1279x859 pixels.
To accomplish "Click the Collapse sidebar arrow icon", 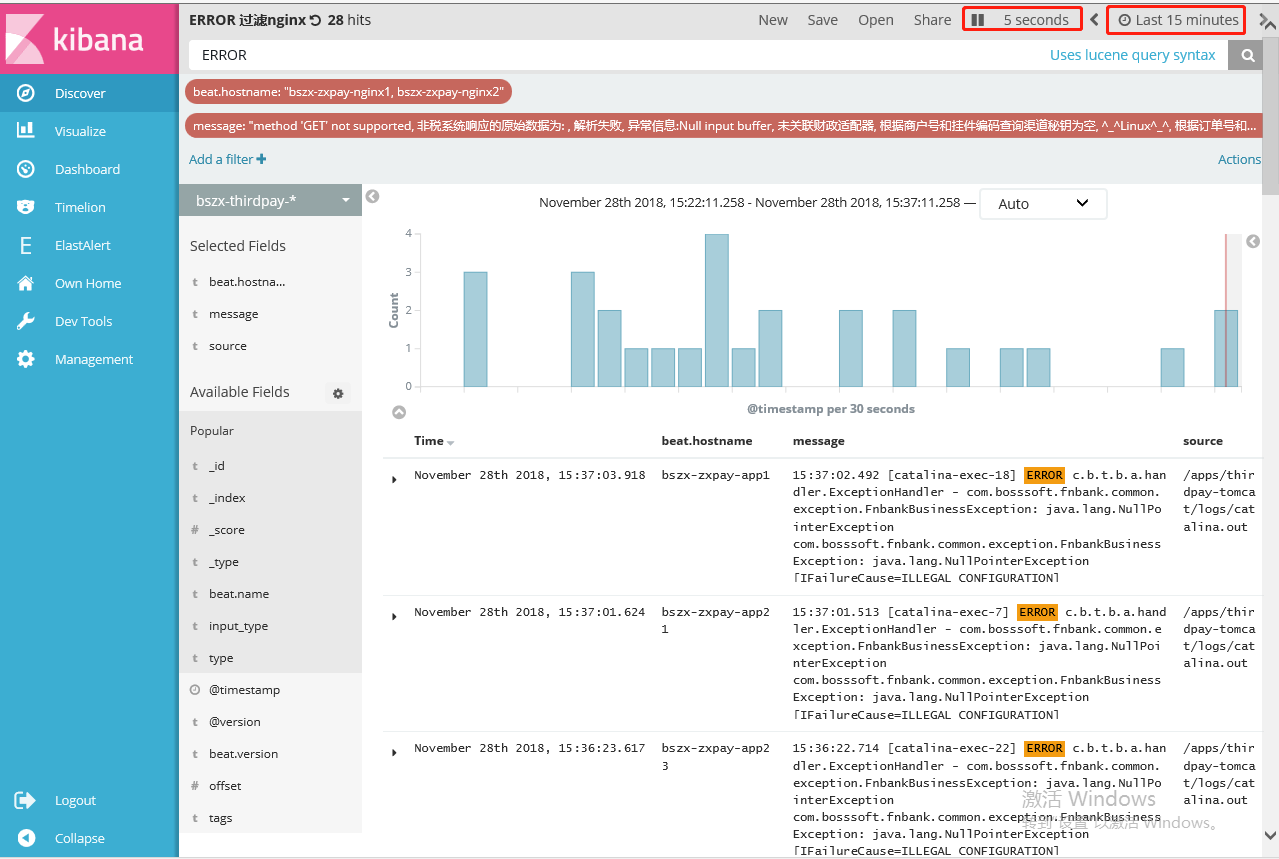I will (27, 838).
